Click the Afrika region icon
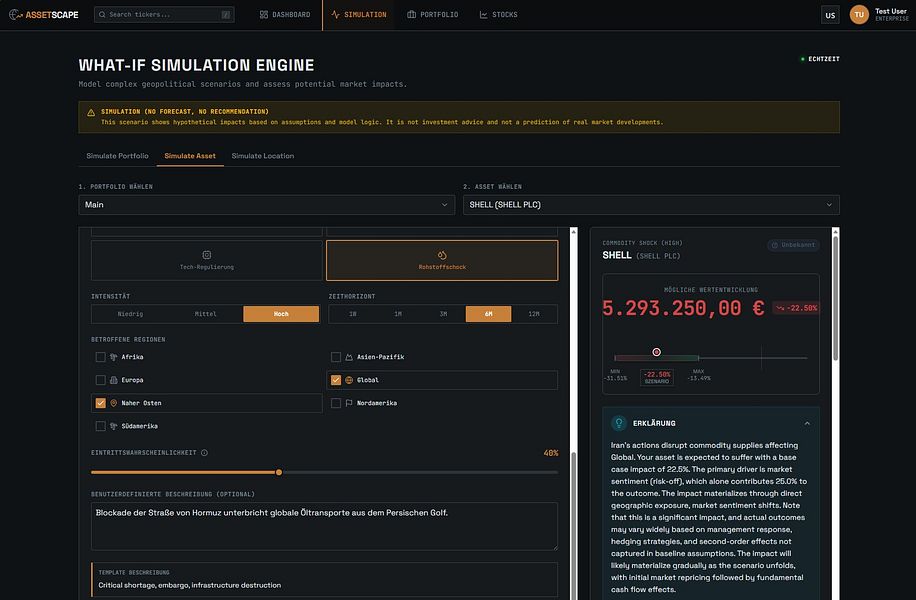Screen dimensions: 916x600 pyautogui.click(x=114, y=357)
